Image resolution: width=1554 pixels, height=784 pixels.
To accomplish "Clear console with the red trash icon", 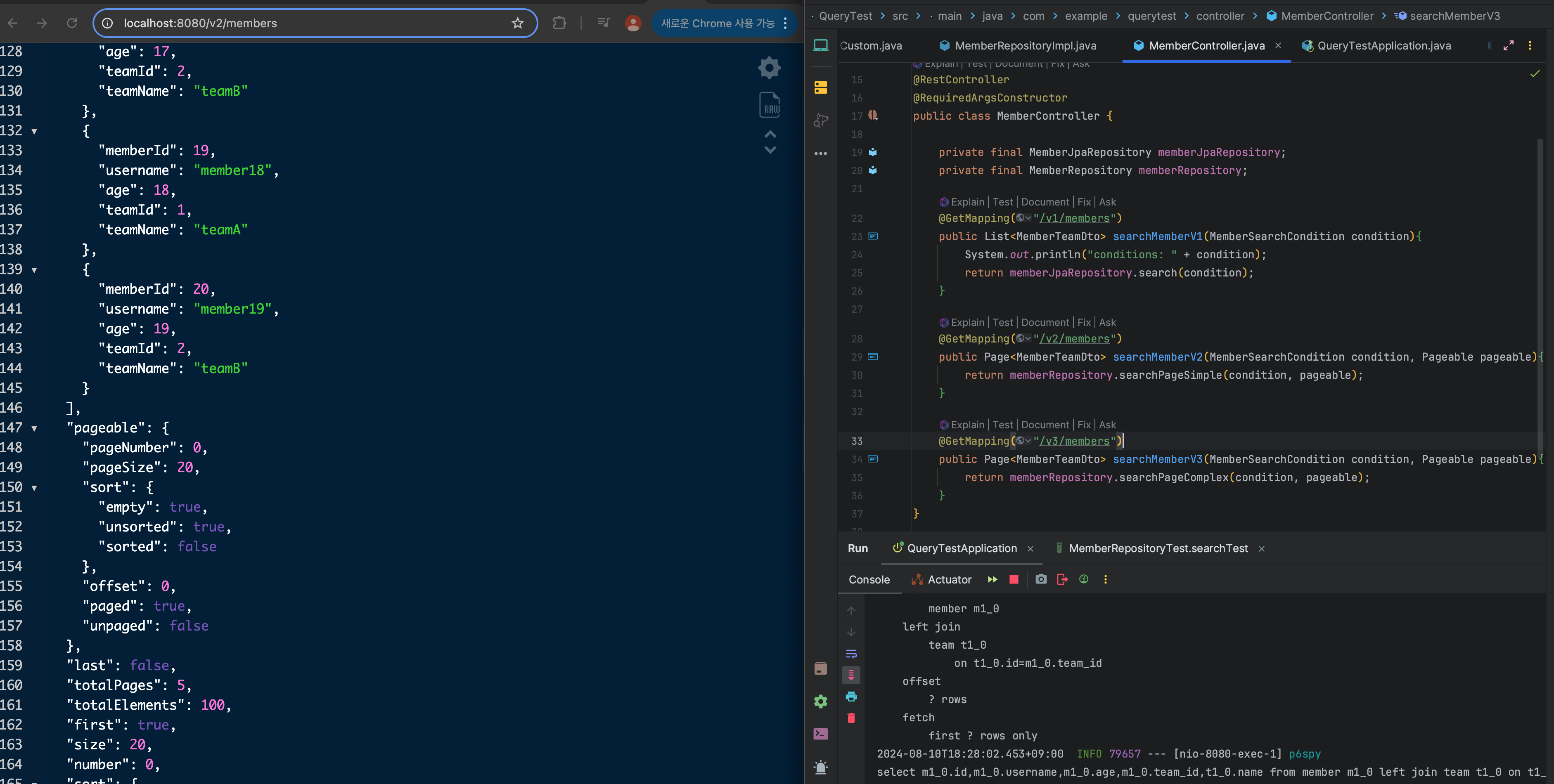I will (x=851, y=718).
